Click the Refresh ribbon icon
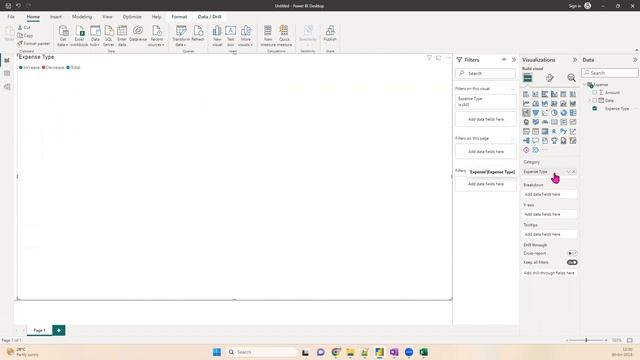 [198, 34]
